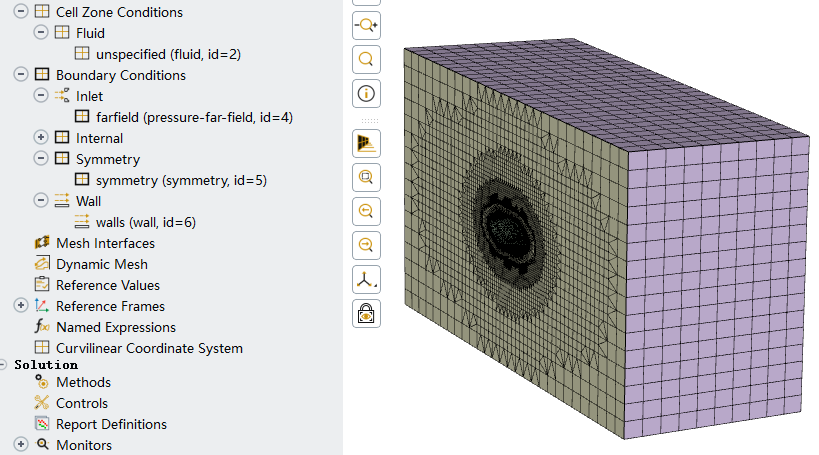Screen dimensions: 819x455
Task: Select 'unspecified (fluid, id=2)' zone
Action: (168, 54)
